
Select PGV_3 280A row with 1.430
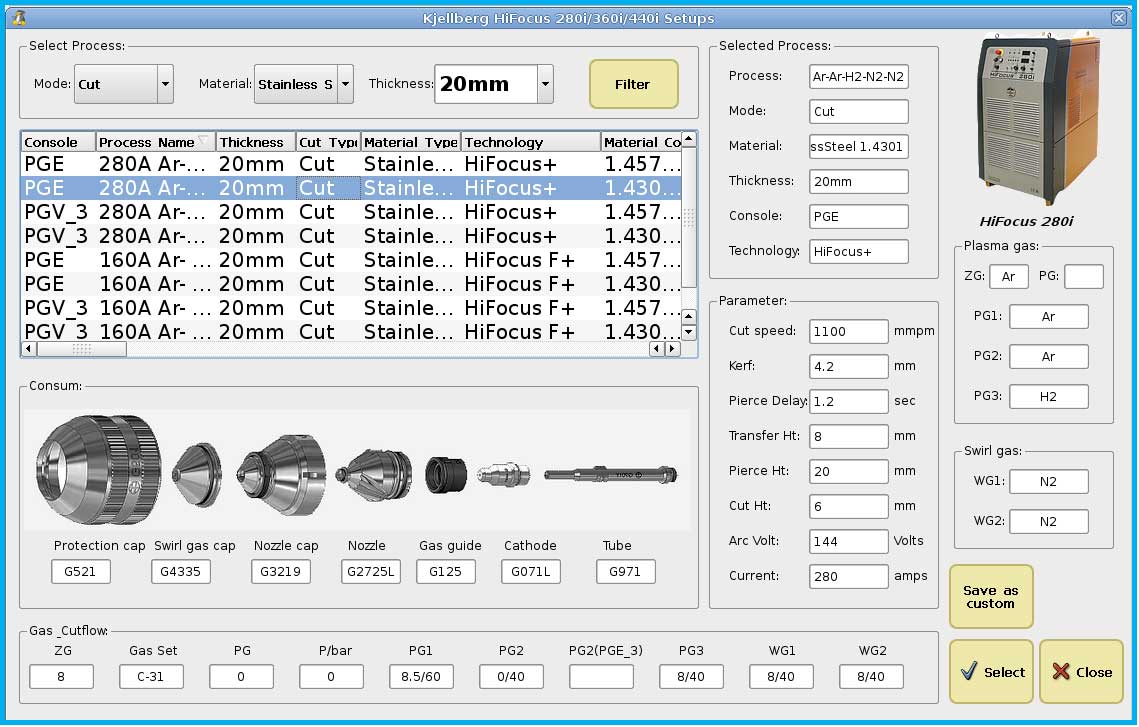click(352, 236)
